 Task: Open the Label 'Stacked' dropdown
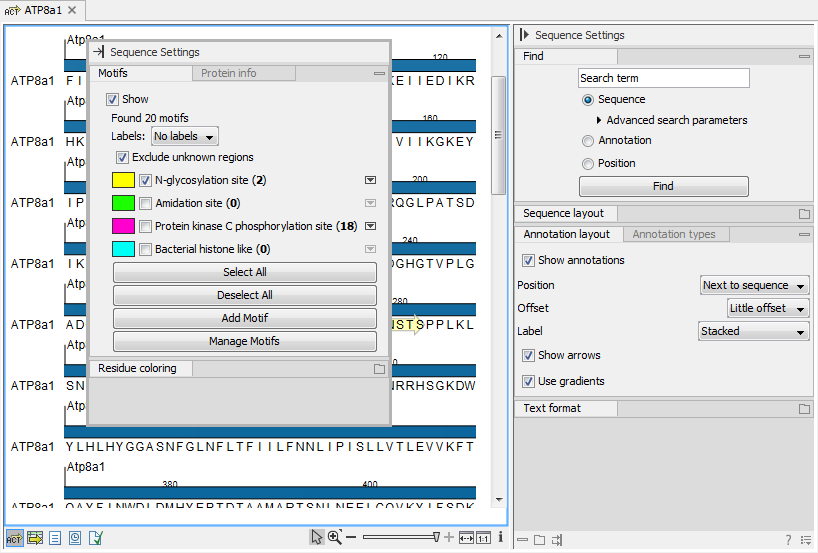(753, 331)
